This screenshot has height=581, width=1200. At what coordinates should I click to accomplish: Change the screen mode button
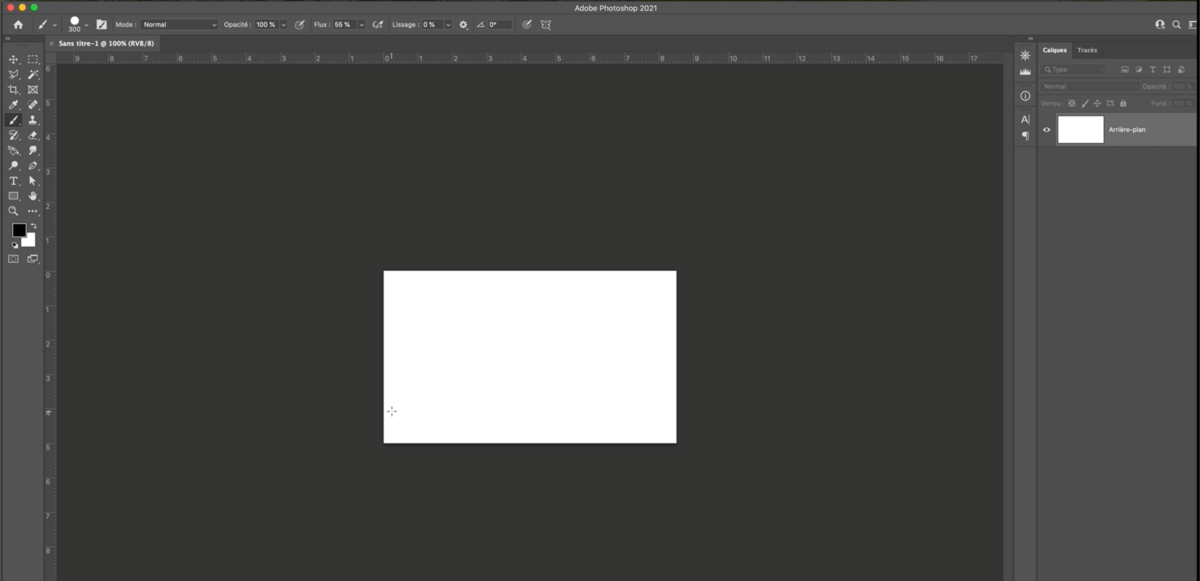click(33, 259)
